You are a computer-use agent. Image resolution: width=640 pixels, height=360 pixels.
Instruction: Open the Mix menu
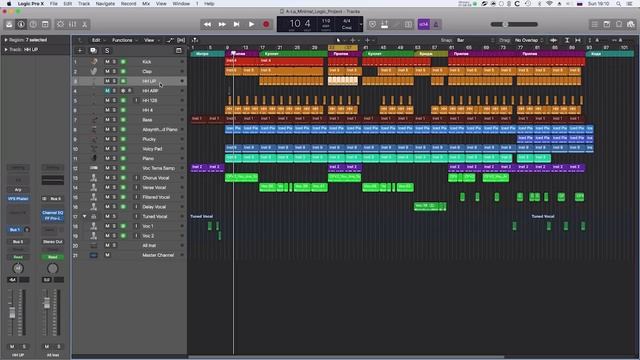[x=146, y=4]
